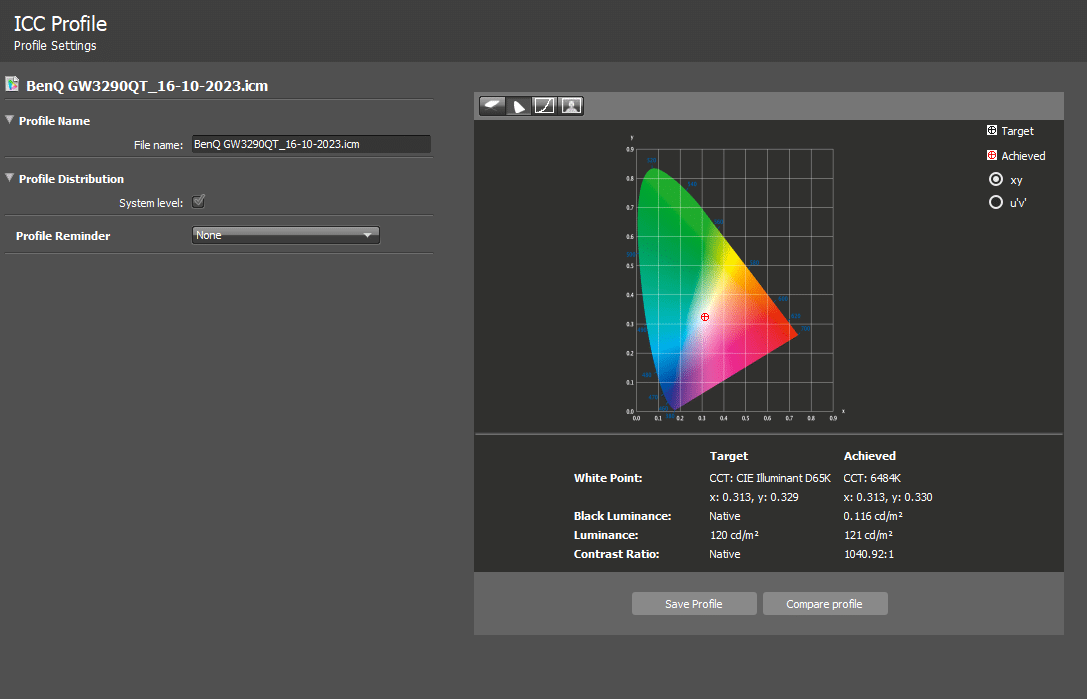This screenshot has width=1087, height=699.
Task: Click the white point marker on chart
Action: tap(705, 317)
